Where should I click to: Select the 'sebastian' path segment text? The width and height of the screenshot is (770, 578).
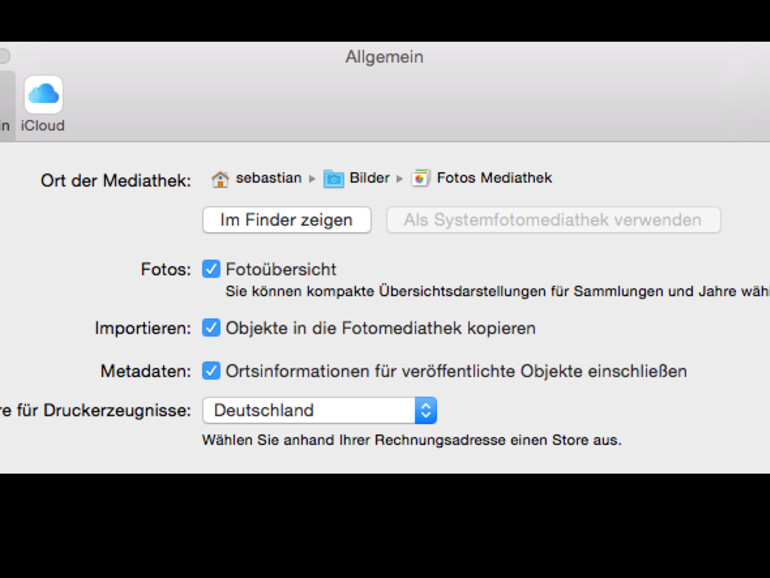click(269, 178)
